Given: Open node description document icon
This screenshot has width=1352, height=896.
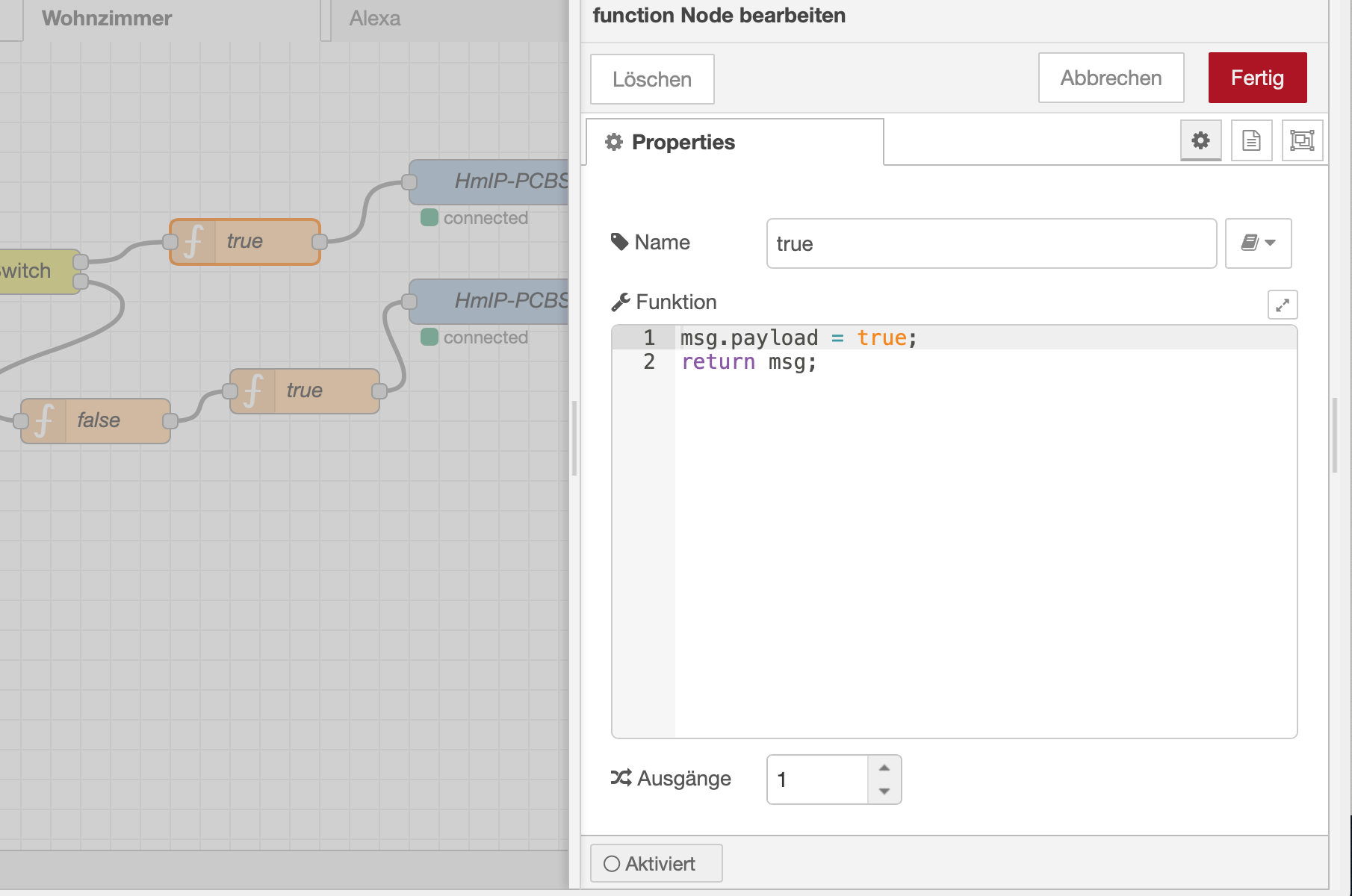Looking at the screenshot, I should click(x=1251, y=140).
